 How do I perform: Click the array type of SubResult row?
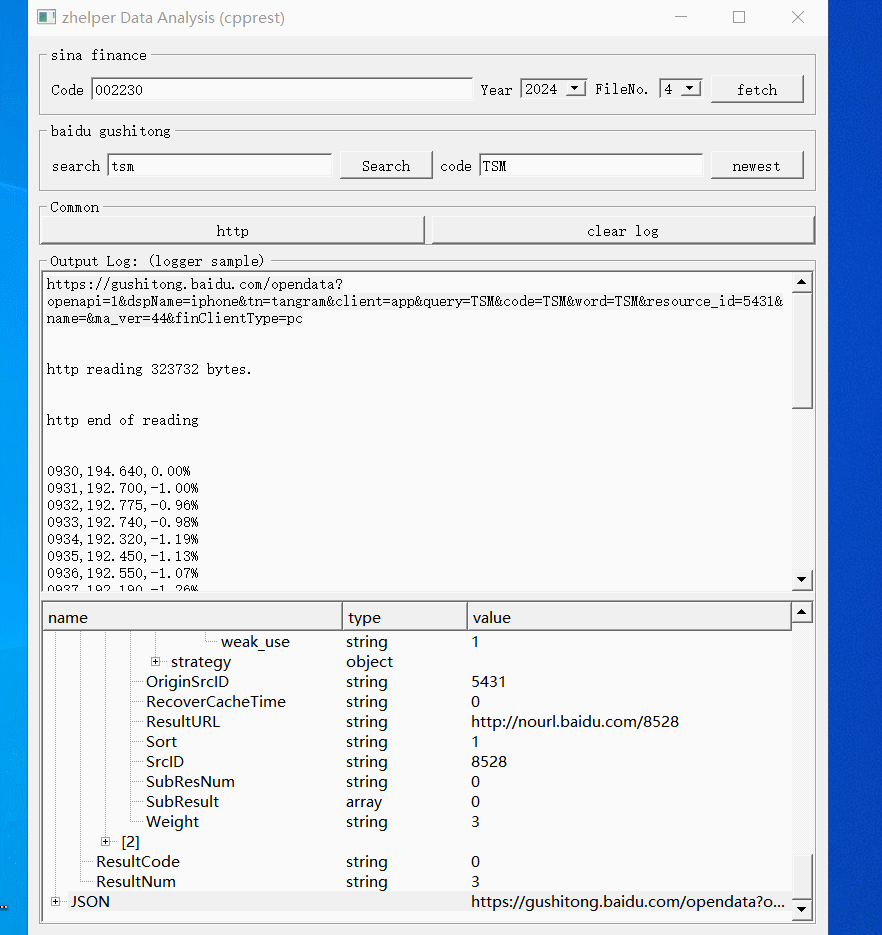[364, 802]
